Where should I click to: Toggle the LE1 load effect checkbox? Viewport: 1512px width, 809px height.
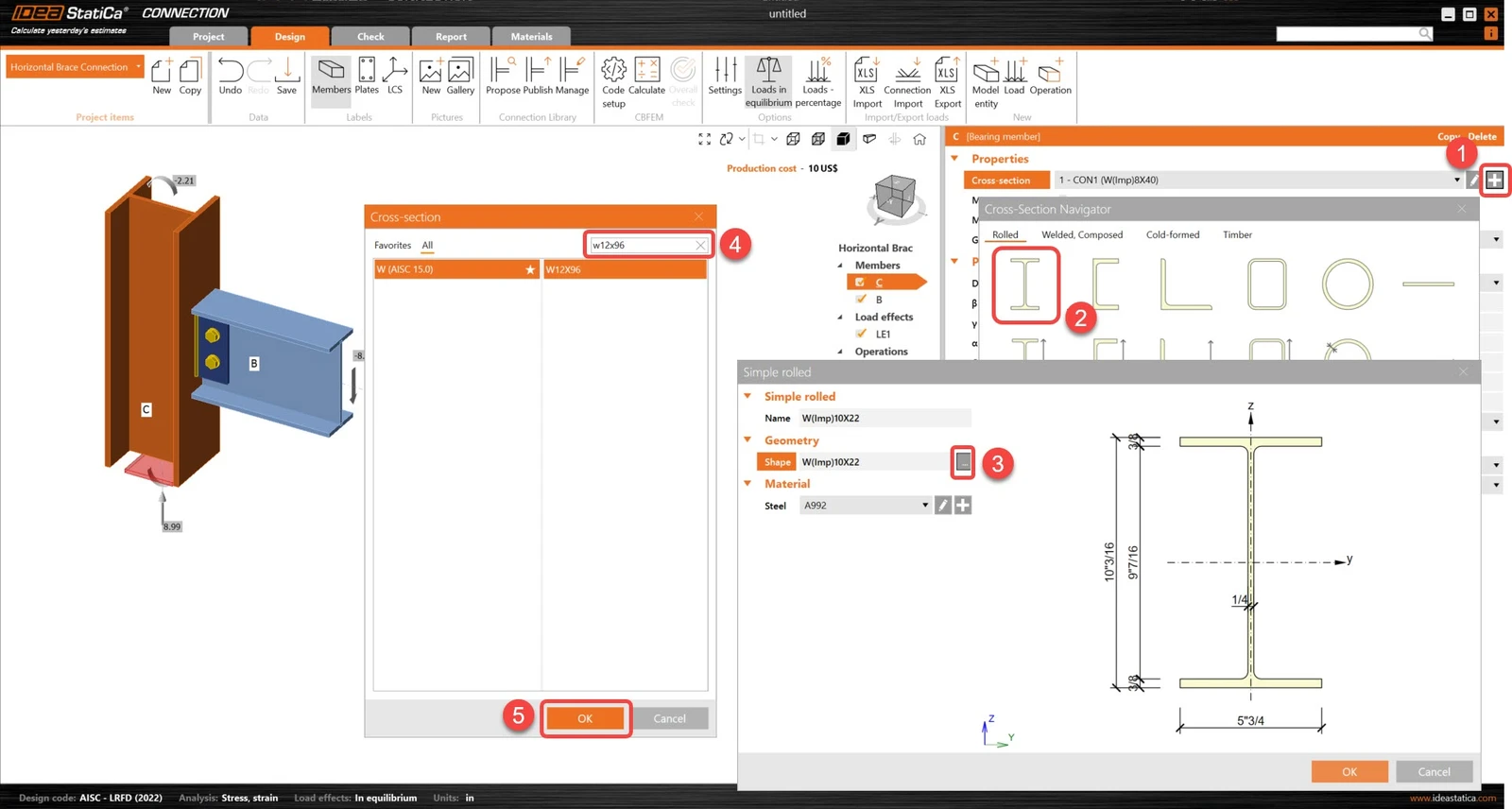pos(861,334)
